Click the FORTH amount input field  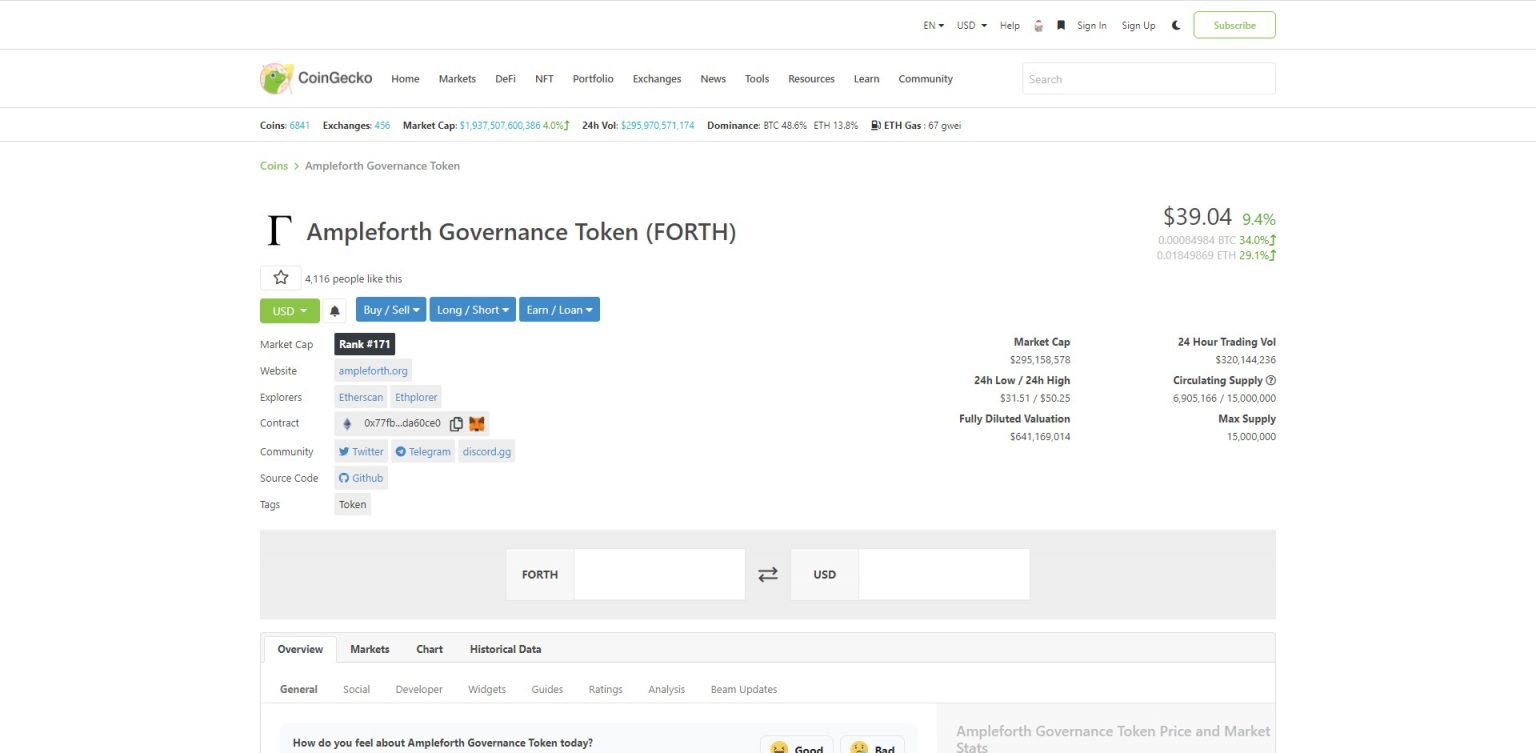[658, 573]
